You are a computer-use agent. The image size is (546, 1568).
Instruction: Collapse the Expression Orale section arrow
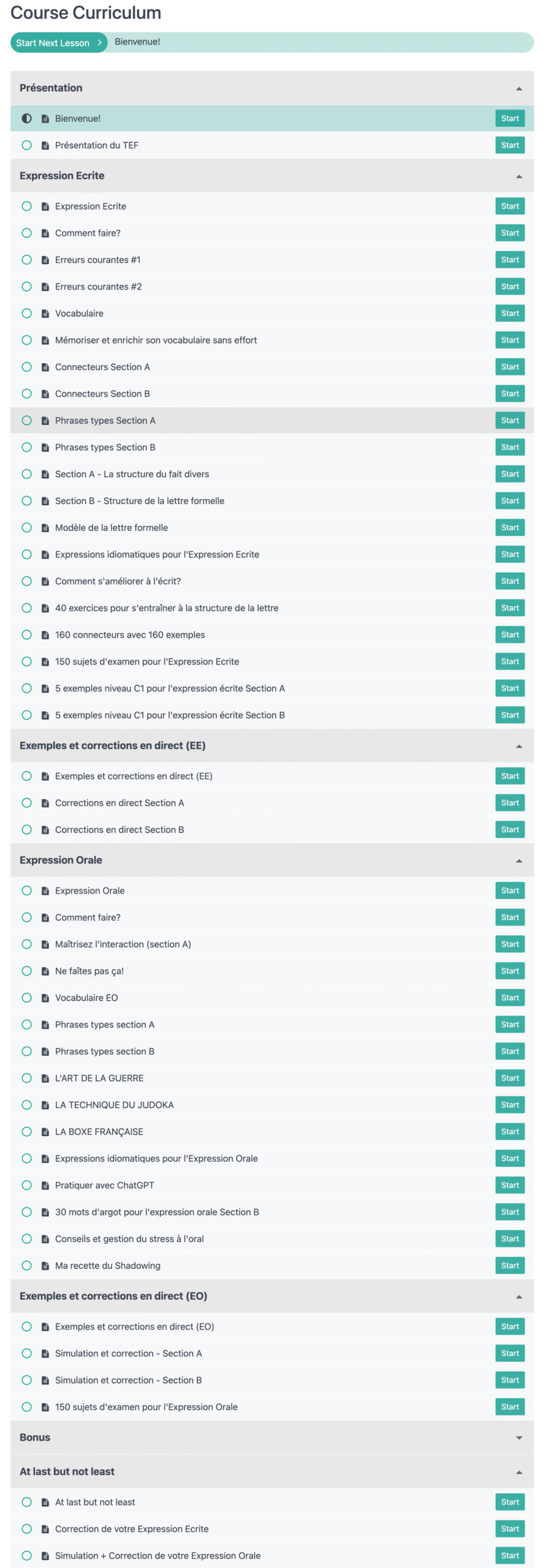tap(518, 861)
